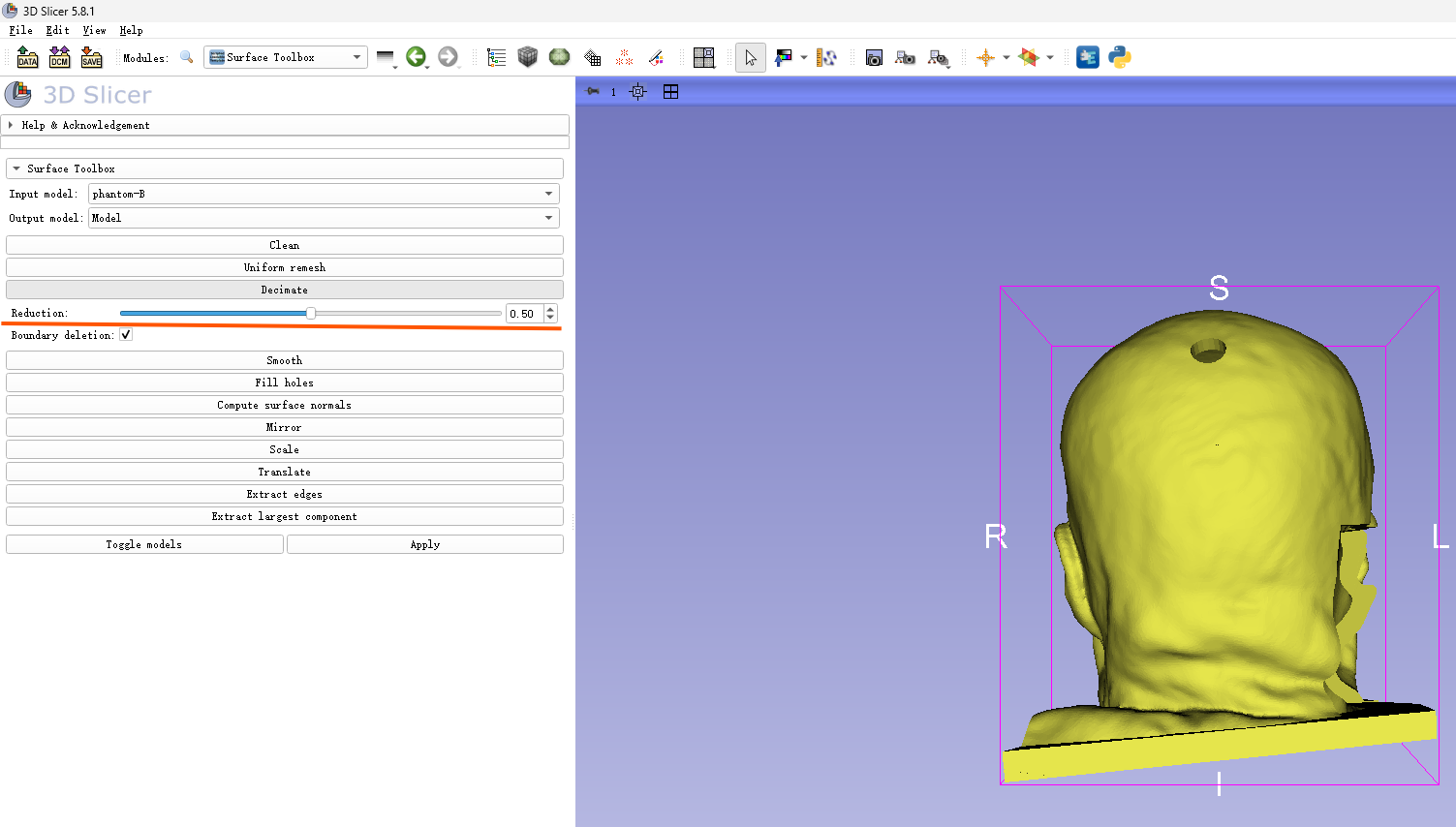
Task: Capture a screenshot with camera icon
Action: tap(874, 58)
